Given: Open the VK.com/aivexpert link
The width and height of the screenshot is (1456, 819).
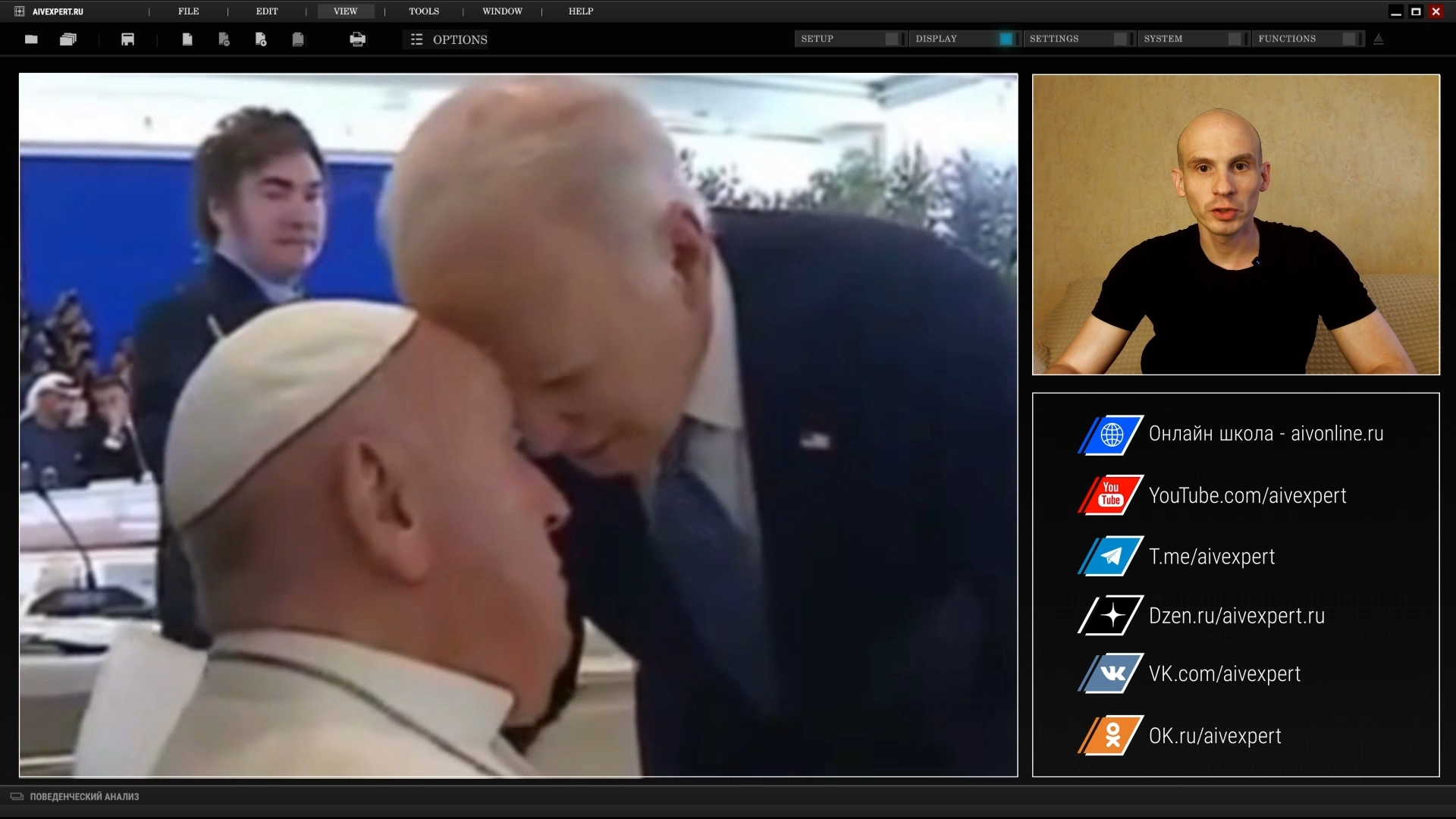Looking at the screenshot, I should click(x=1224, y=673).
